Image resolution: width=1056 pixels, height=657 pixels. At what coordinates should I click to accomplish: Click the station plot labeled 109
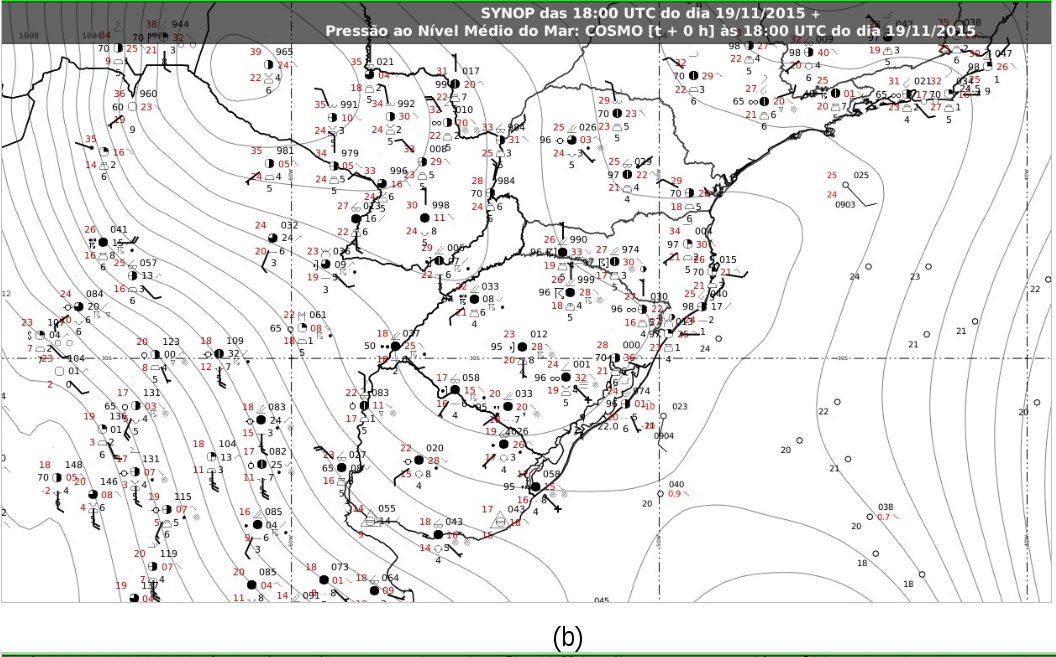[x=219, y=353]
